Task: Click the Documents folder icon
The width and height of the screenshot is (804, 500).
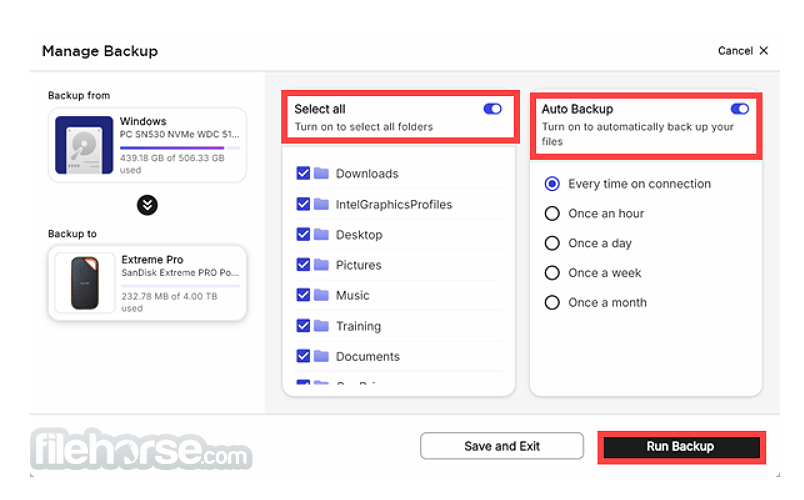Action: pos(321,356)
